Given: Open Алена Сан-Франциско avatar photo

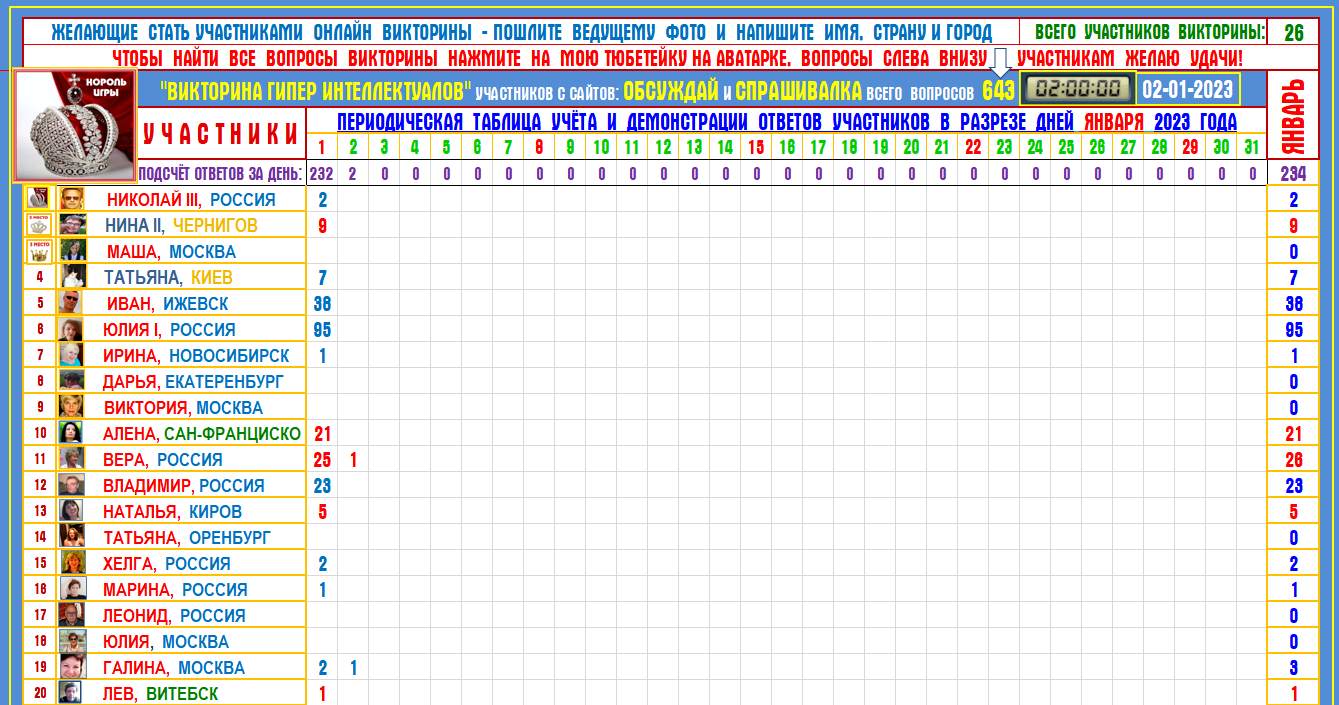Looking at the screenshot, I should coord(70,433).
